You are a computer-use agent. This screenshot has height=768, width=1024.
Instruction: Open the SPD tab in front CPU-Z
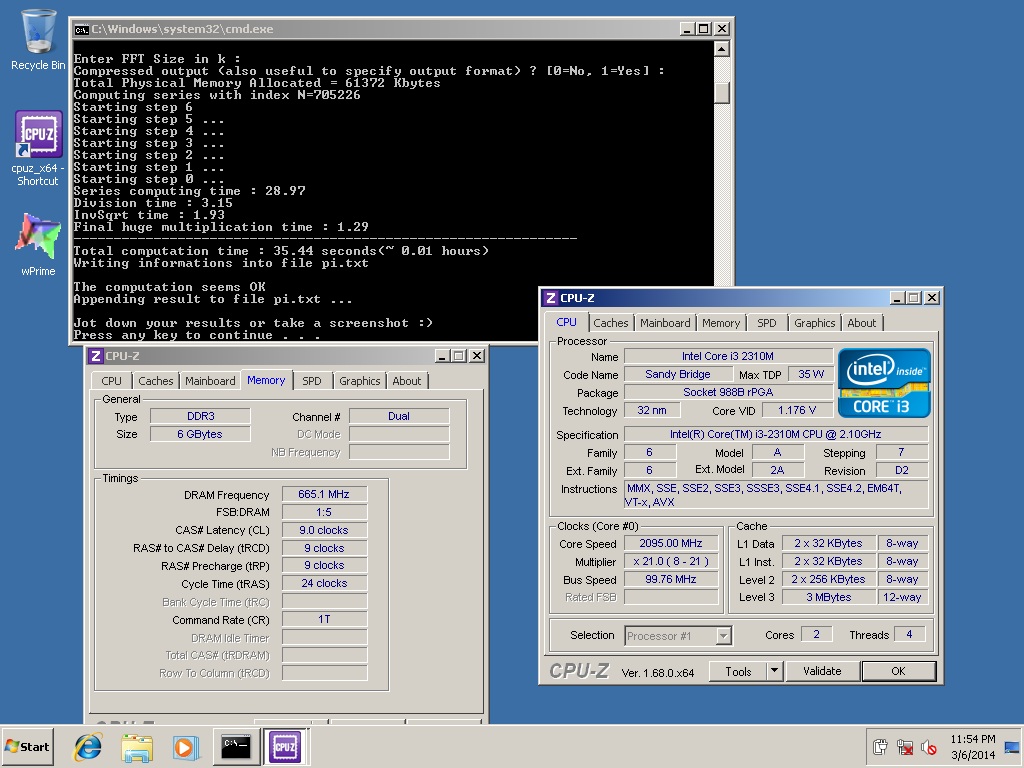767,323
